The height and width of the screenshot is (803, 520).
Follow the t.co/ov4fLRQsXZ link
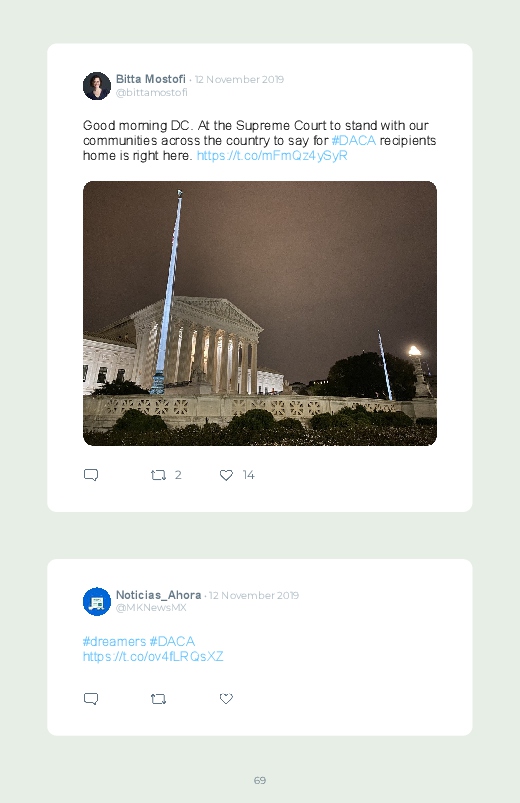pyautogui.click(x=153, y=656)
